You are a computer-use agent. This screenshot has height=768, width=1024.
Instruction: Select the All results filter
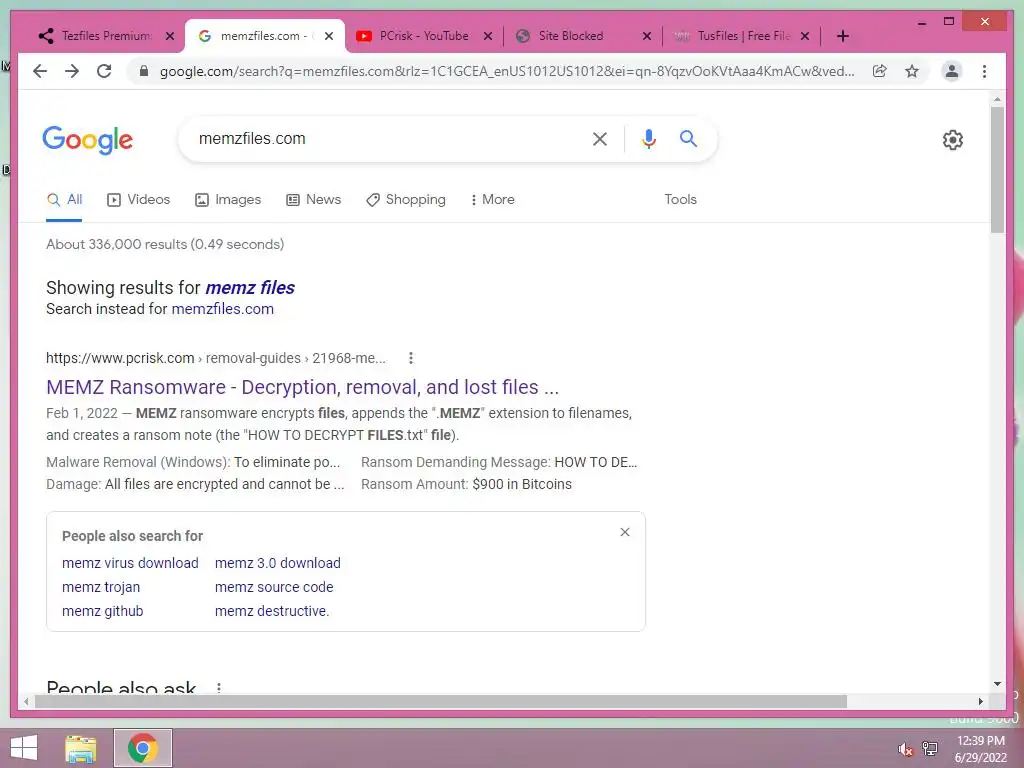[64, 200]
